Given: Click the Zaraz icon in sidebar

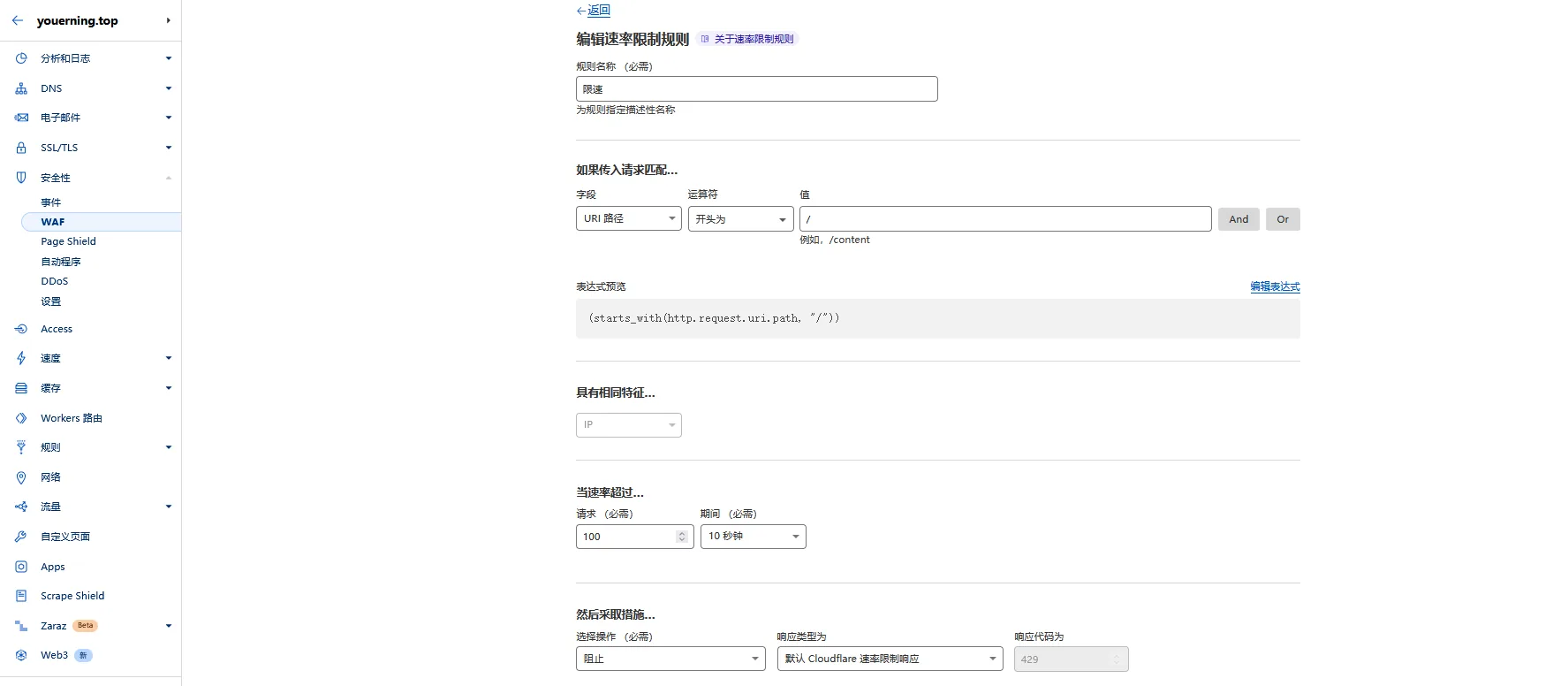Looking at the screenshot, I should pos(21,626).
